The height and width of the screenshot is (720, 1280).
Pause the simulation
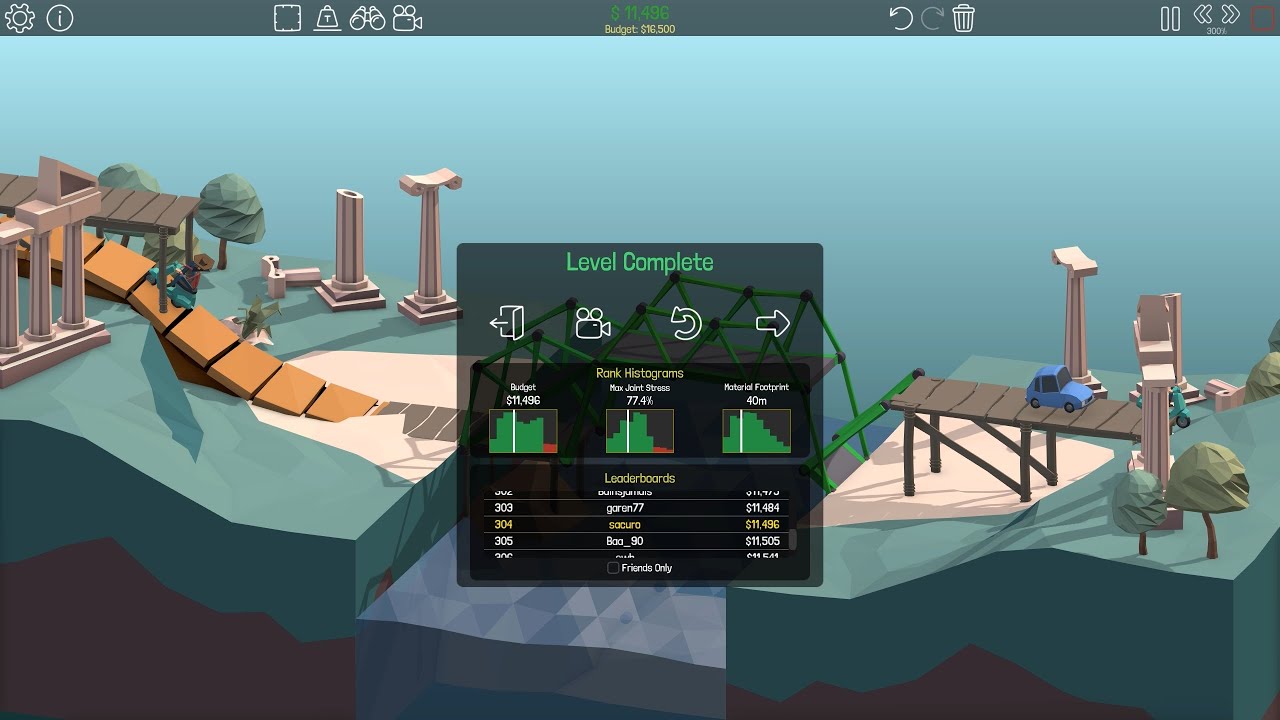[x=1170, y=18]
